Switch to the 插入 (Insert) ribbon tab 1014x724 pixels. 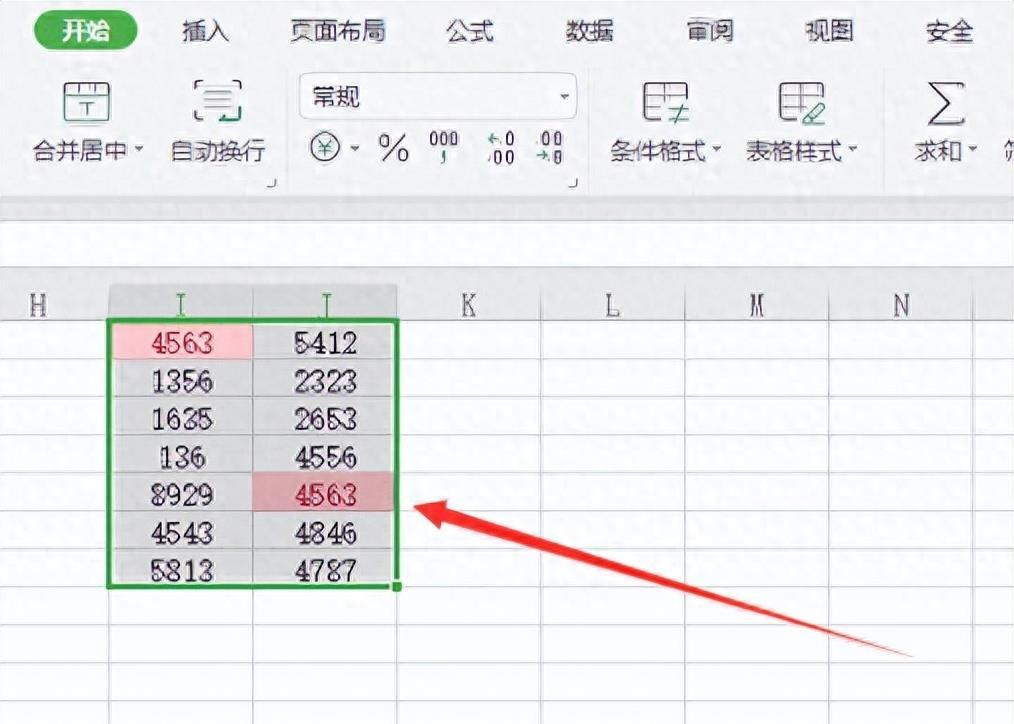(x=204, y=31)
